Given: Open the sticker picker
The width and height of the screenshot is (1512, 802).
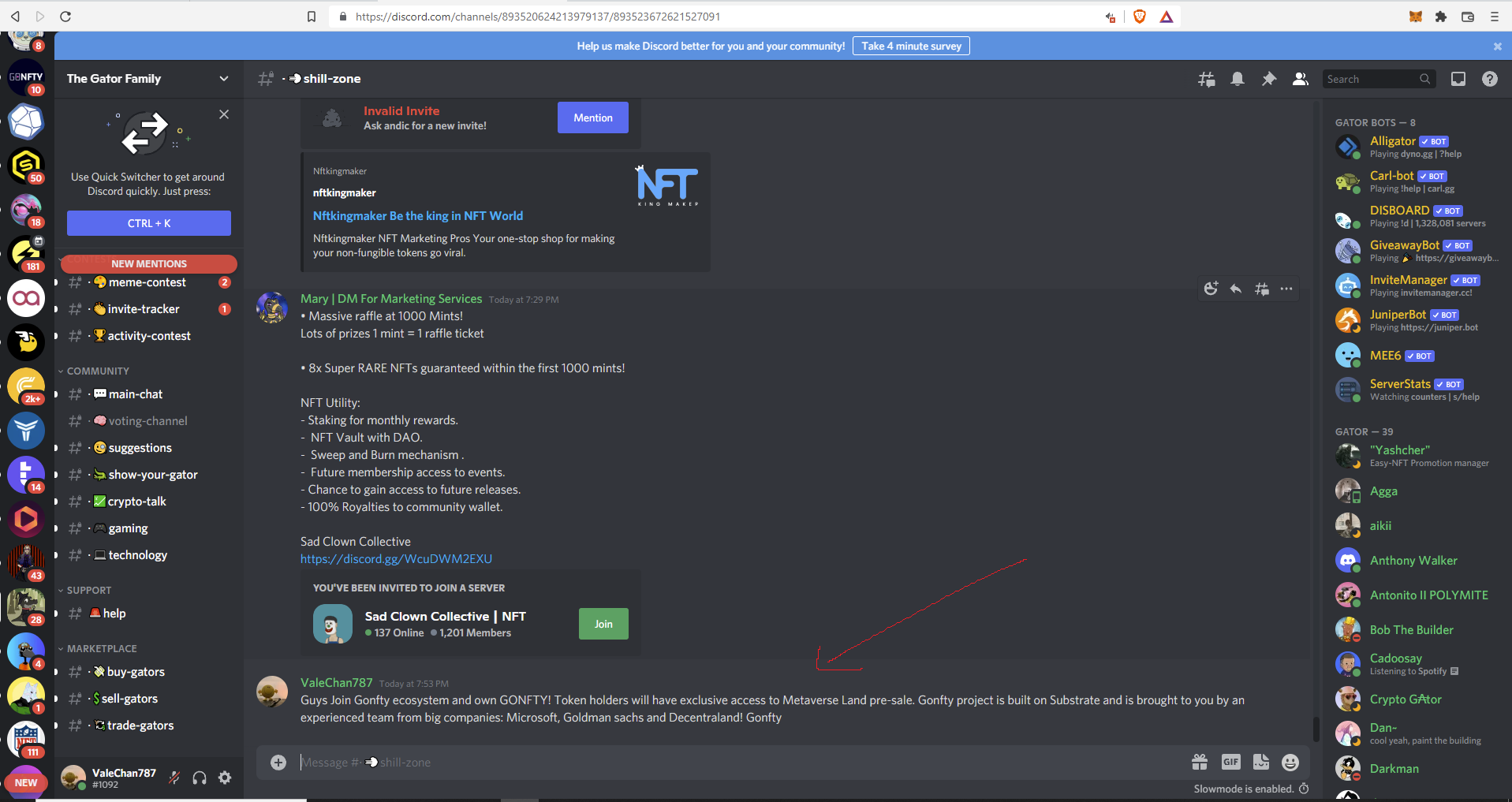Looking at the screenshot, I should click(x=1261, y=762).
